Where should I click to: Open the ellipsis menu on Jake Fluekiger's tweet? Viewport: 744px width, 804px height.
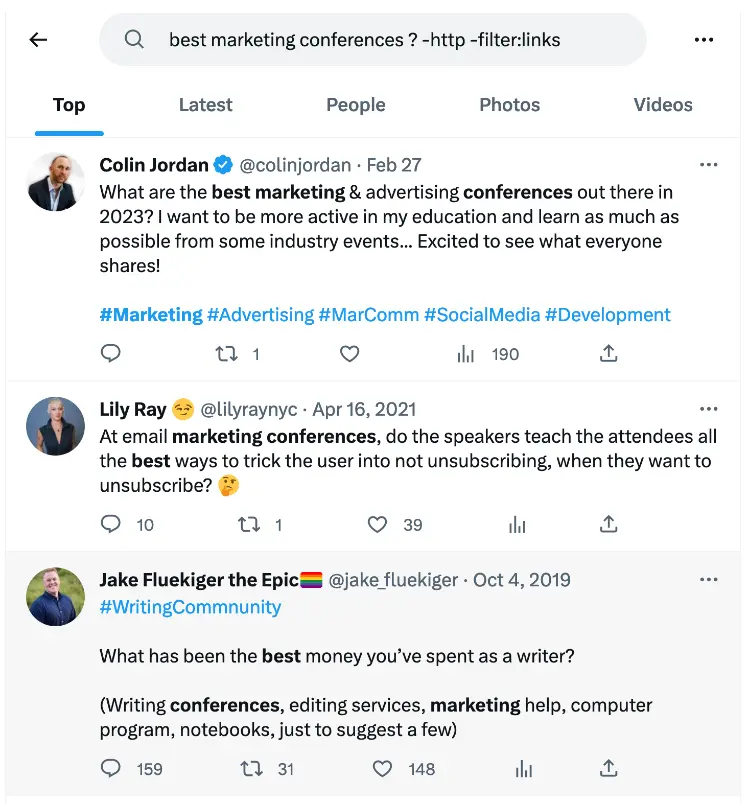709,579
